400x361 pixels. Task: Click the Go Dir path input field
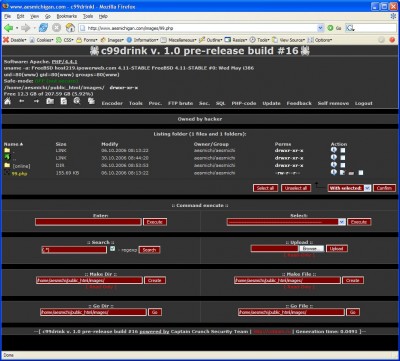(x=93, y=312)
